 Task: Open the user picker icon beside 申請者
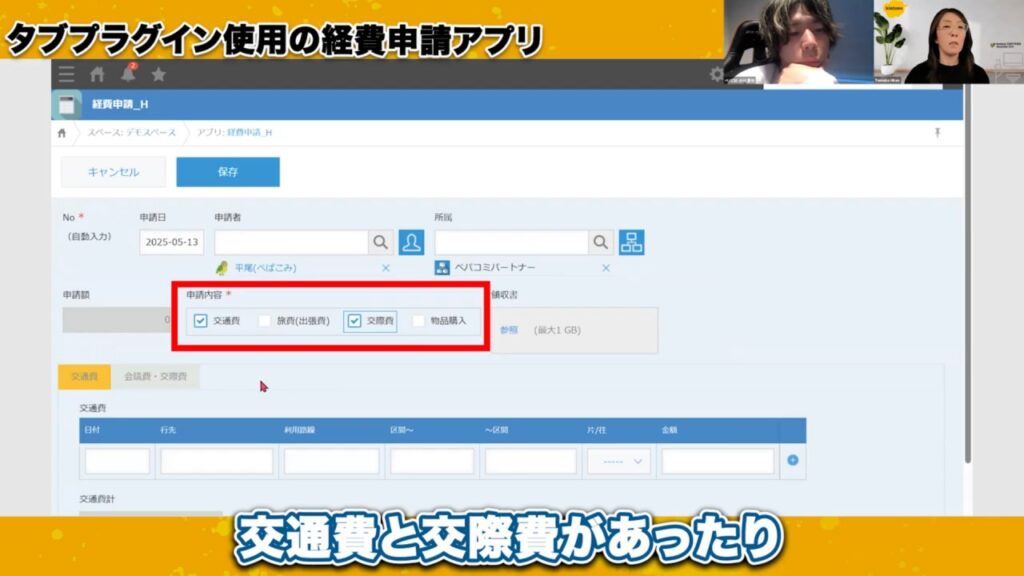point(411,241)
